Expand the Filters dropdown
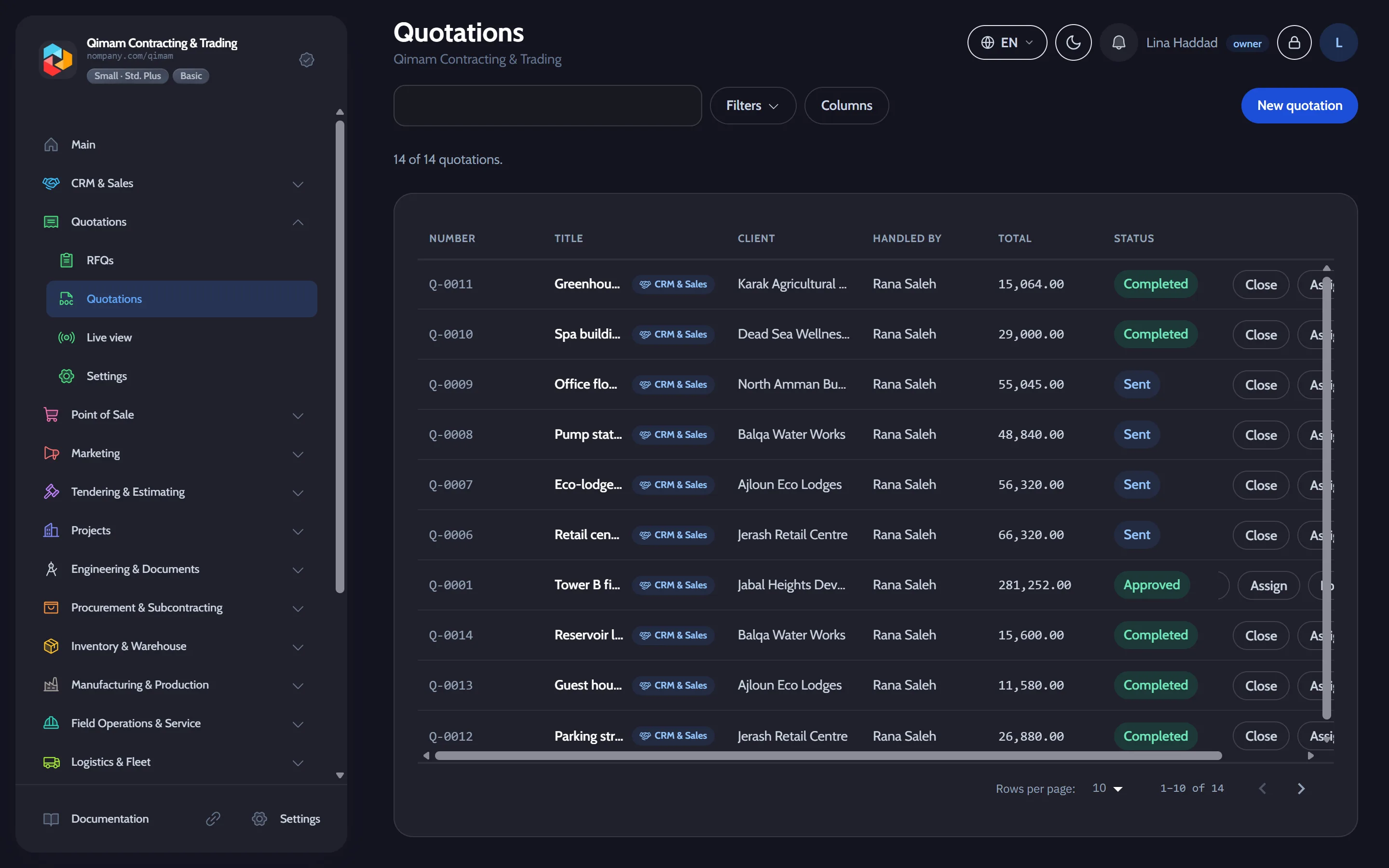The width and height of the screenshot is (1389, 868). [752, 106]
